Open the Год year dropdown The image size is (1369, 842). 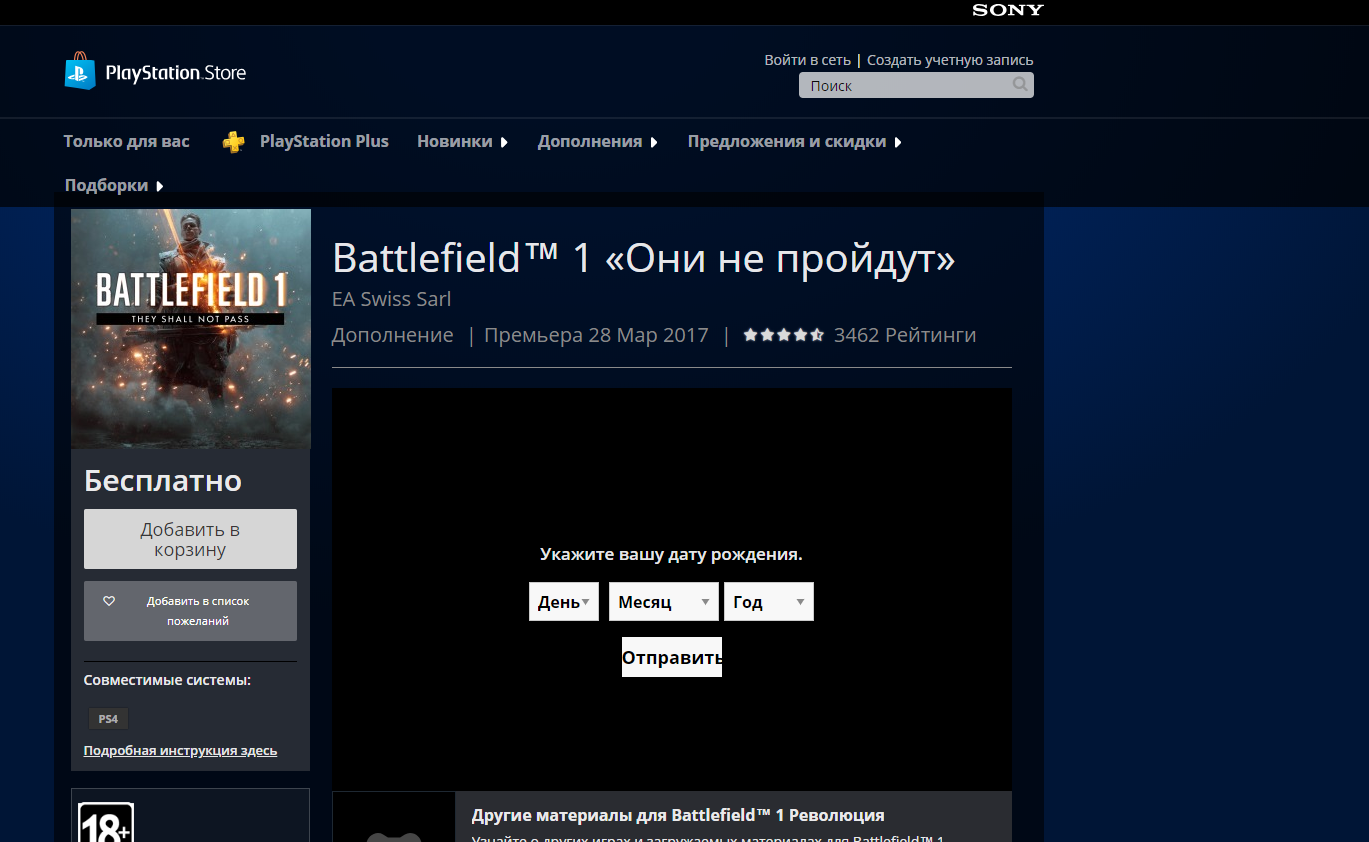pyautogui.click(x=769, y=602)
